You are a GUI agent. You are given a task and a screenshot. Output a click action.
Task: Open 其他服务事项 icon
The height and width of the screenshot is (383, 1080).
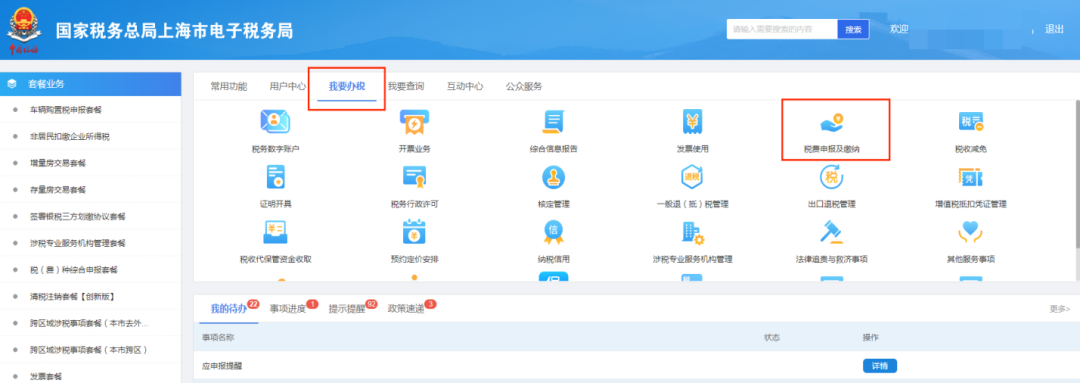[970, 233]
